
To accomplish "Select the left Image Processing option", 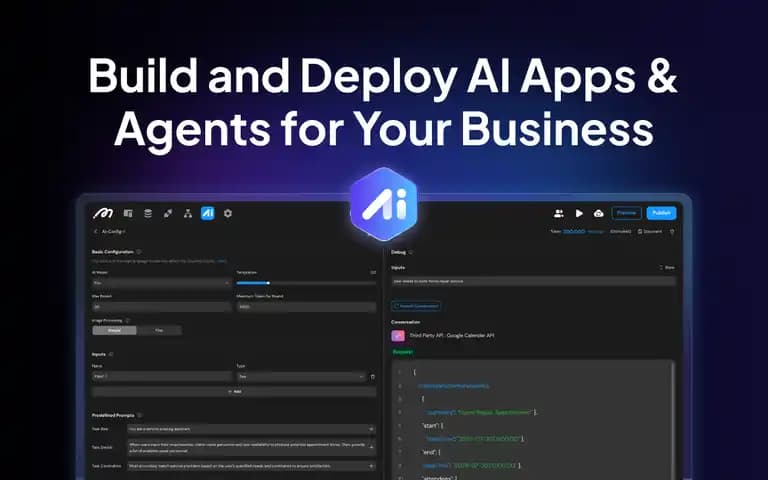I will [x=114, y=331].
